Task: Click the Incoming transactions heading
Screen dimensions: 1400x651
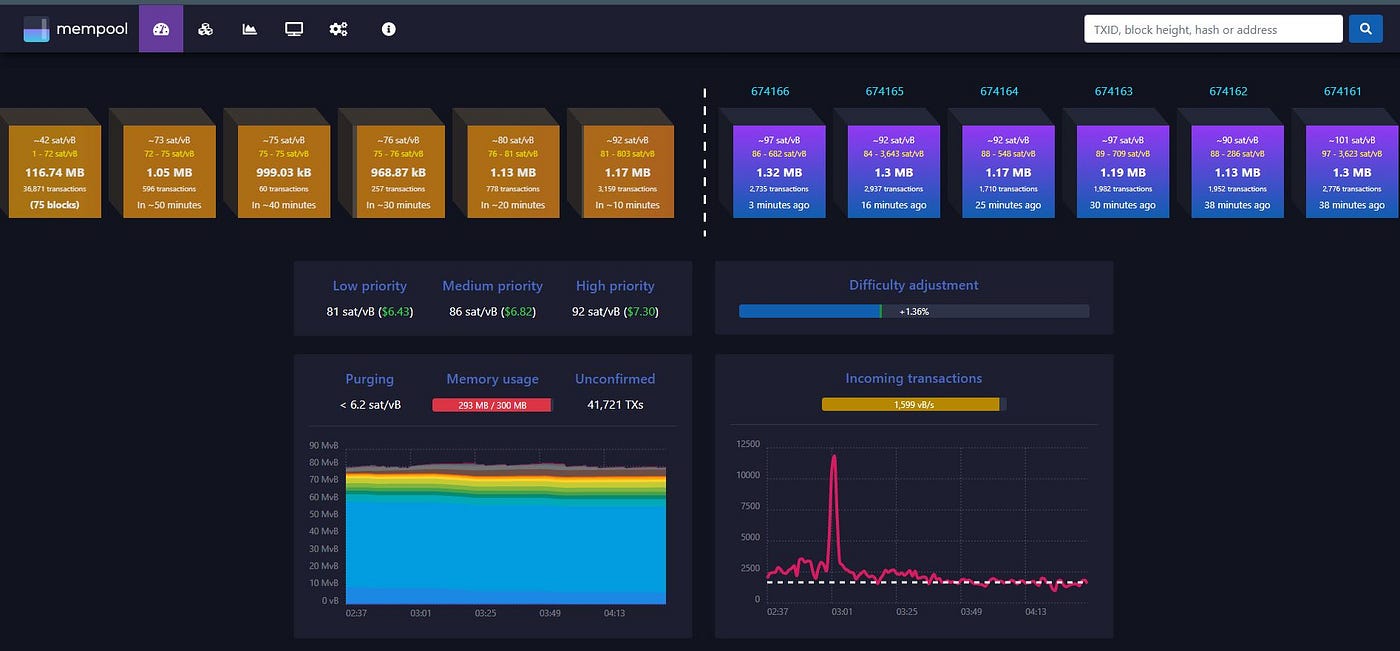Action: [x=914, y=378]
